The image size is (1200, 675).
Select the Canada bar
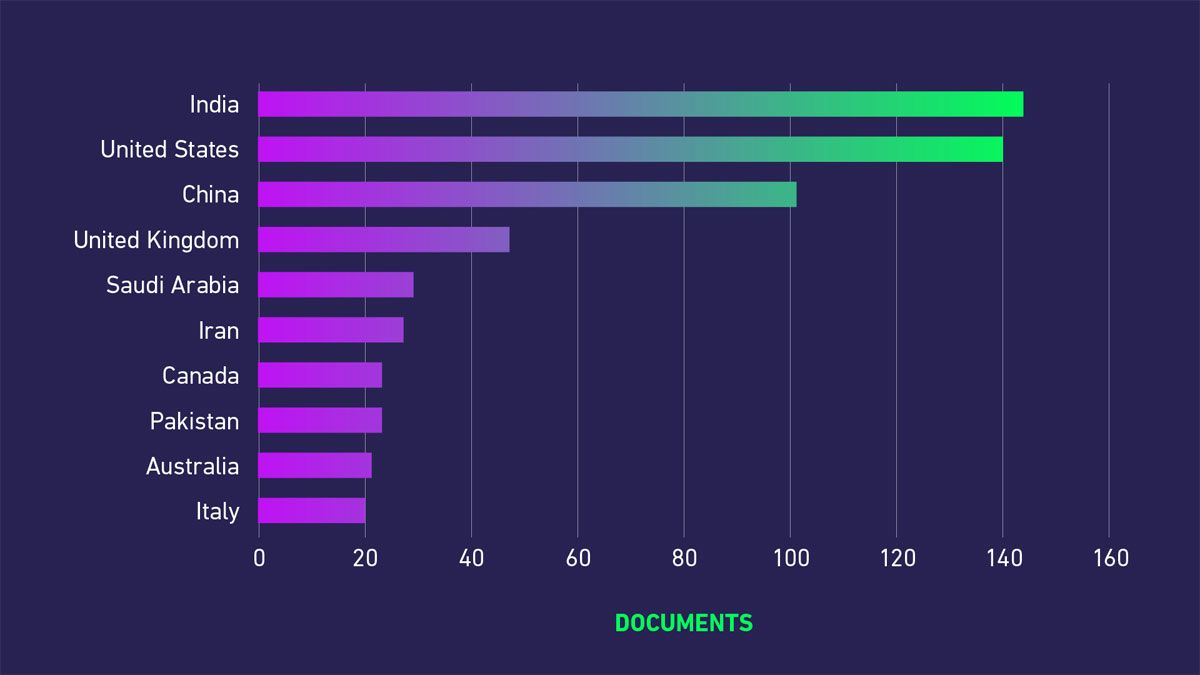320,375
